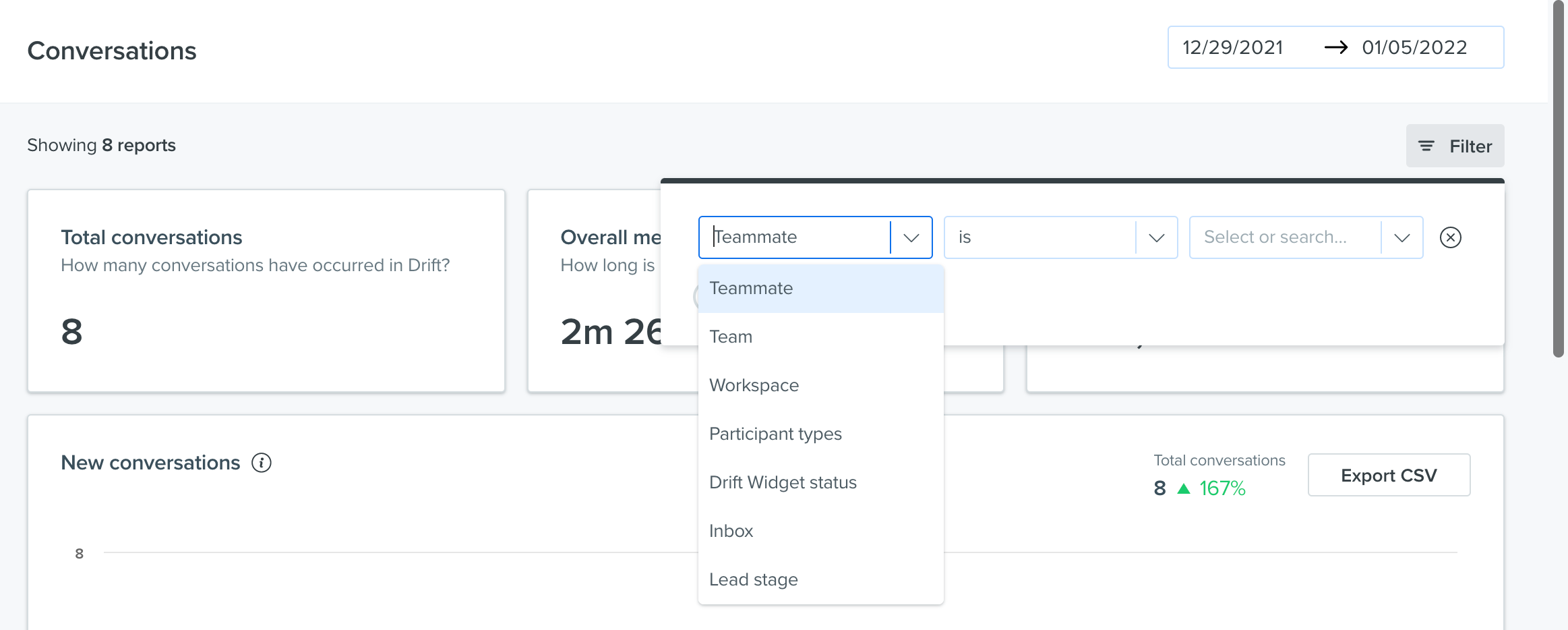Expand the 'is' operator dropdown arrow
Viewport: 1568px width, 630px height.
point(1157,237)
